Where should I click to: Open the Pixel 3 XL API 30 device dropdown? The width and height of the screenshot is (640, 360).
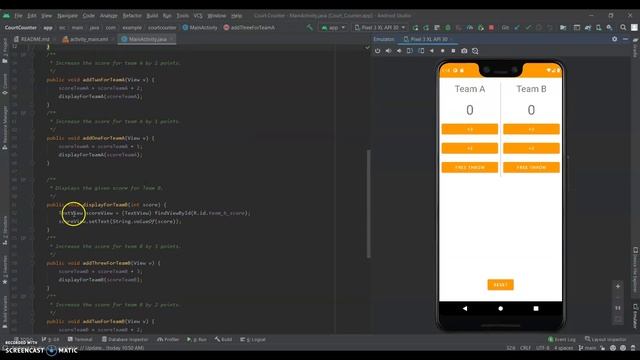point(380,28)
